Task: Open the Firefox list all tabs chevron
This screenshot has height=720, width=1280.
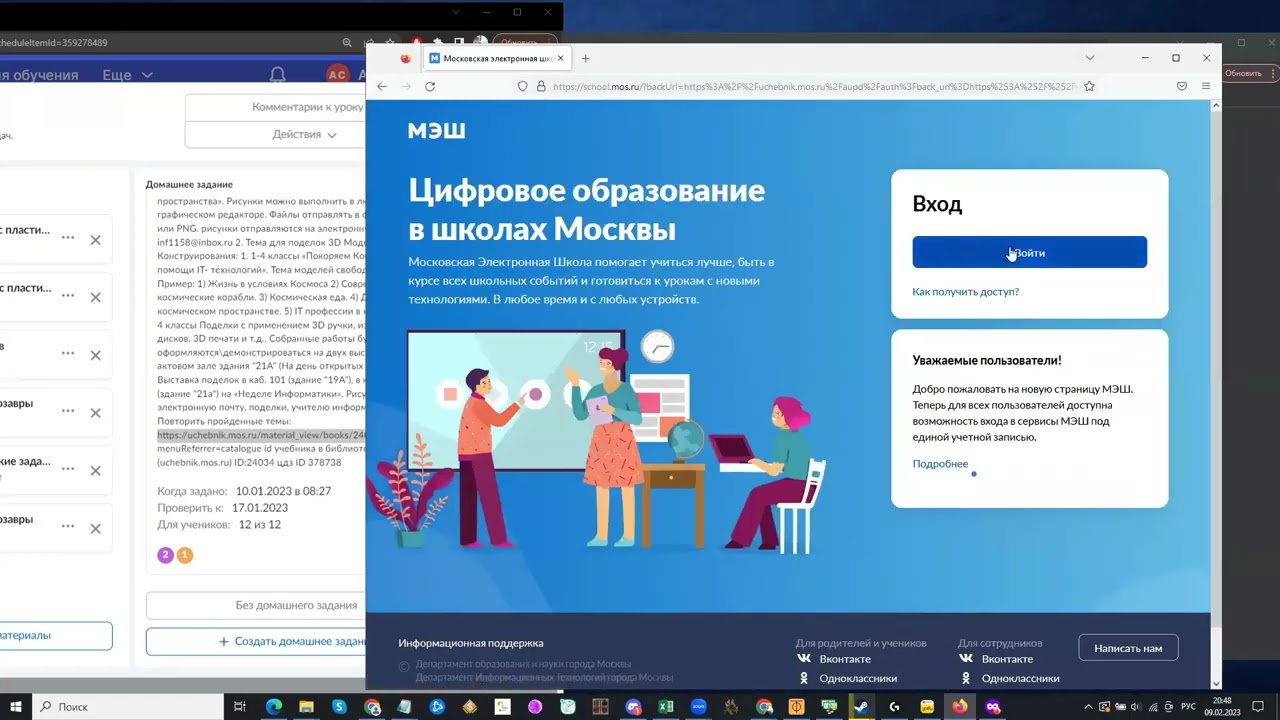Action: [x=1090, y=58]
